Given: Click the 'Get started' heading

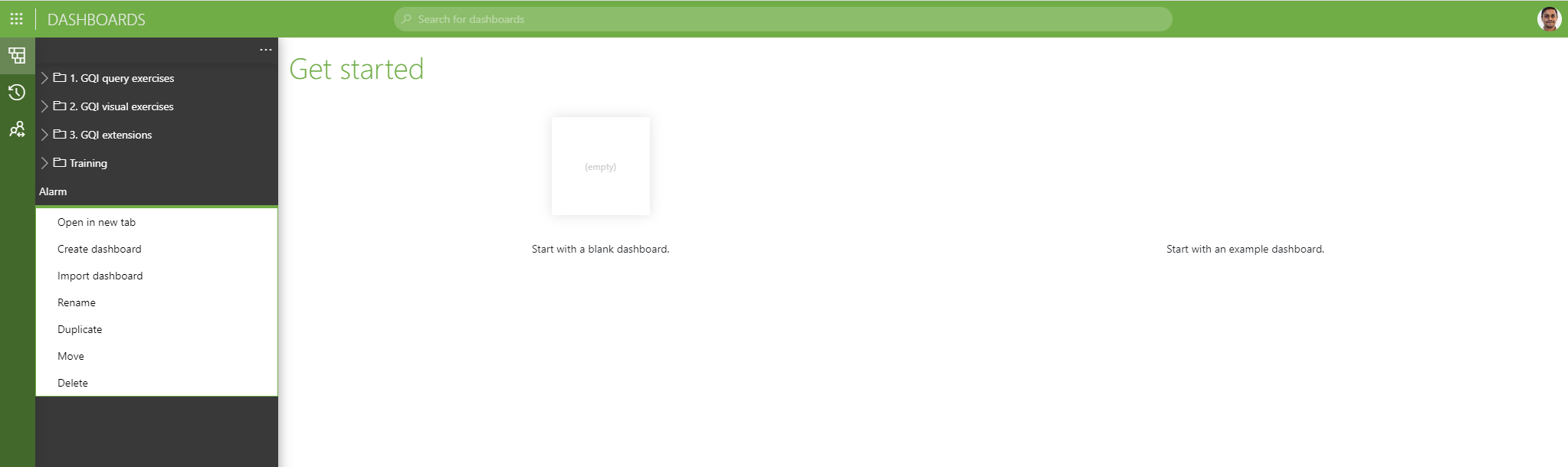Looking at the screenshot, I should click(x=356, y=69).
